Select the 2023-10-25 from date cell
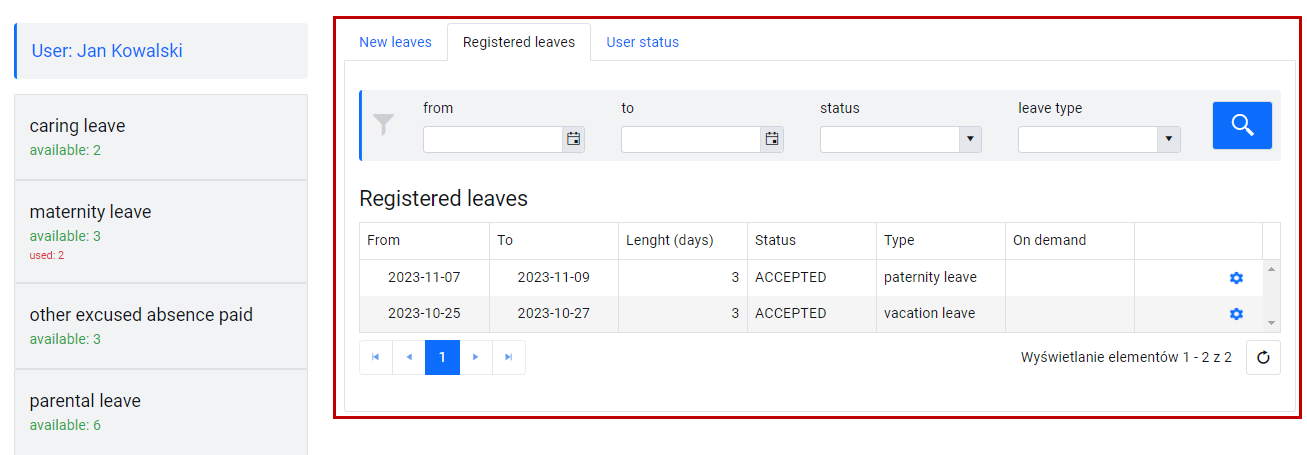1307x455 pixels. tap(424, 314)
